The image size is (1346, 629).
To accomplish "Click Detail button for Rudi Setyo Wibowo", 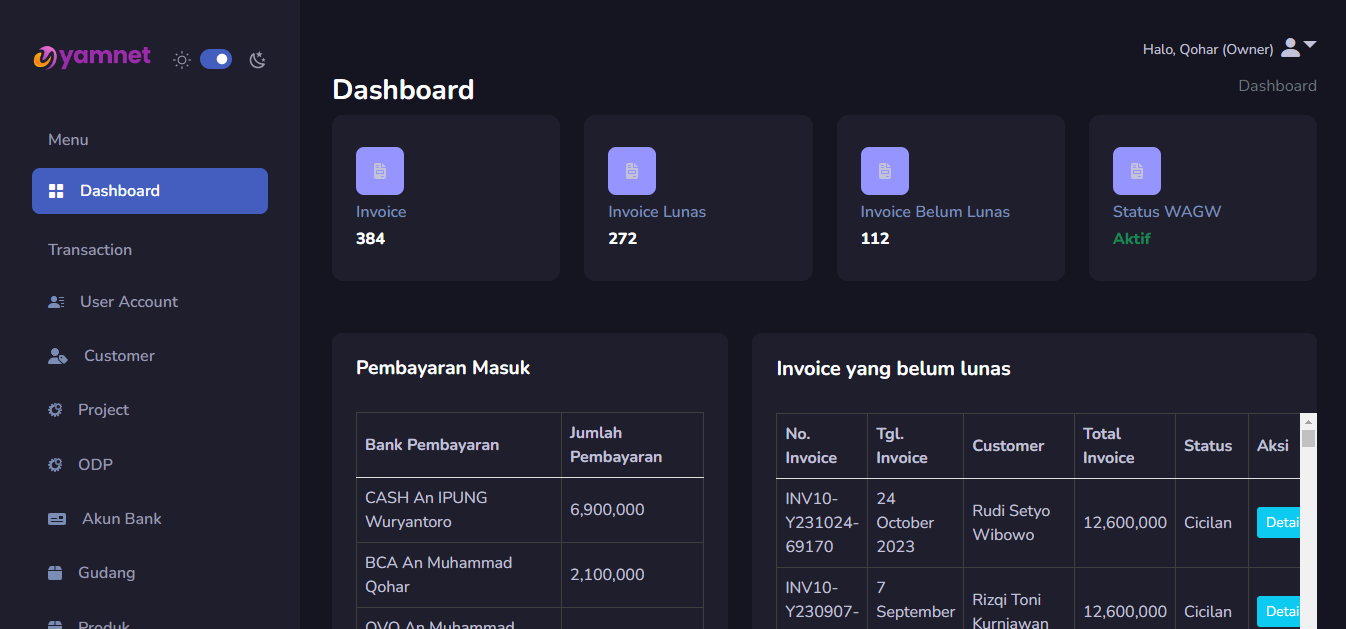I will click(x=1279, y=522).
